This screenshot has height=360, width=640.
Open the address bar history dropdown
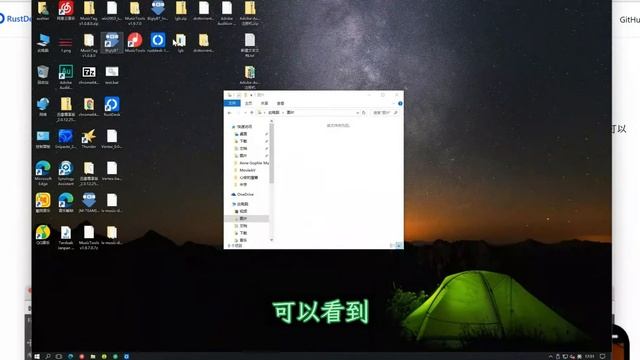click(358, 113)
